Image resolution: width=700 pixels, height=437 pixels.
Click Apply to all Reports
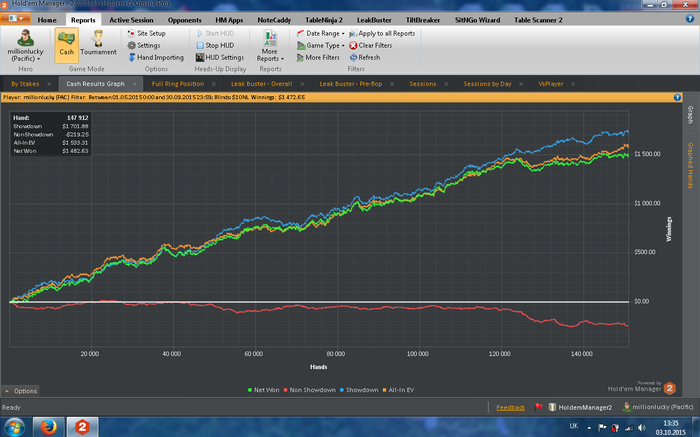[382, 33]
